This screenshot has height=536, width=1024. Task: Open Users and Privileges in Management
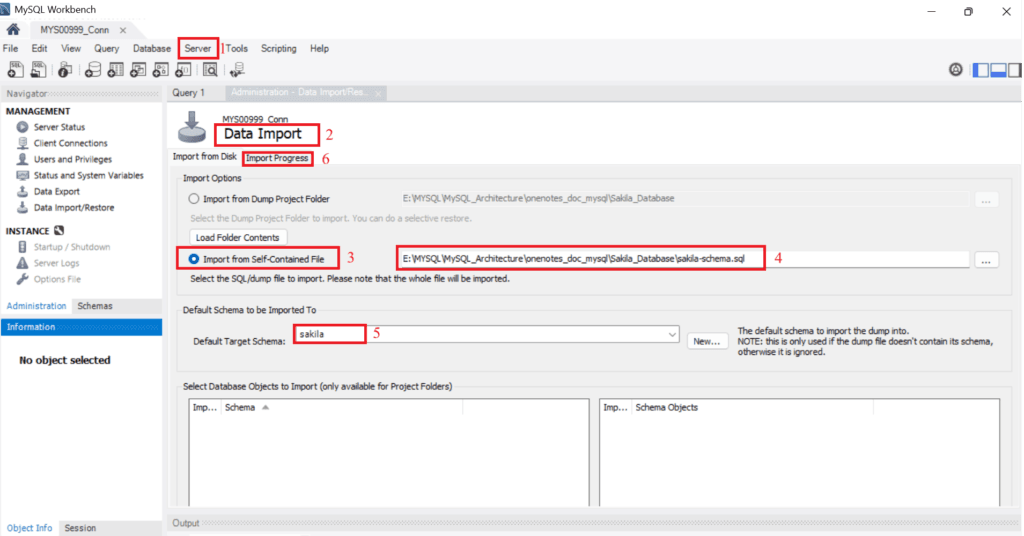click(72, 159)
